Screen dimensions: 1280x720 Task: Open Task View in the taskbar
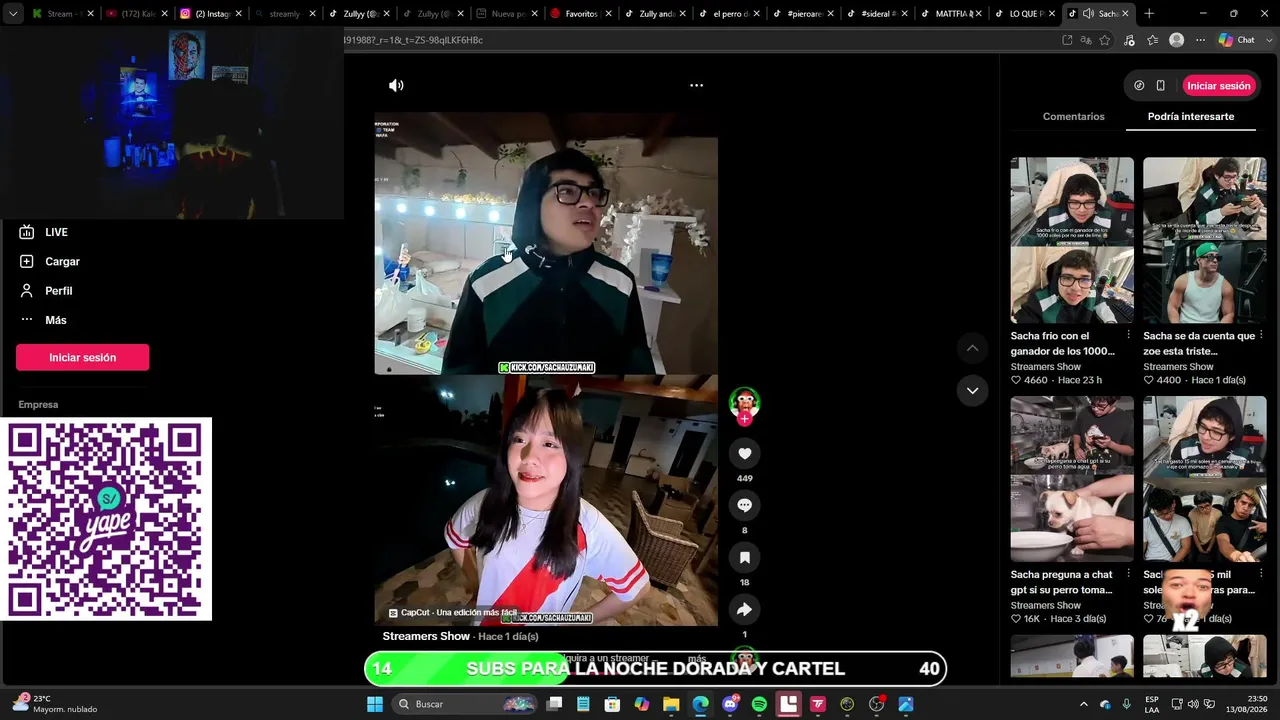point(555,704)
